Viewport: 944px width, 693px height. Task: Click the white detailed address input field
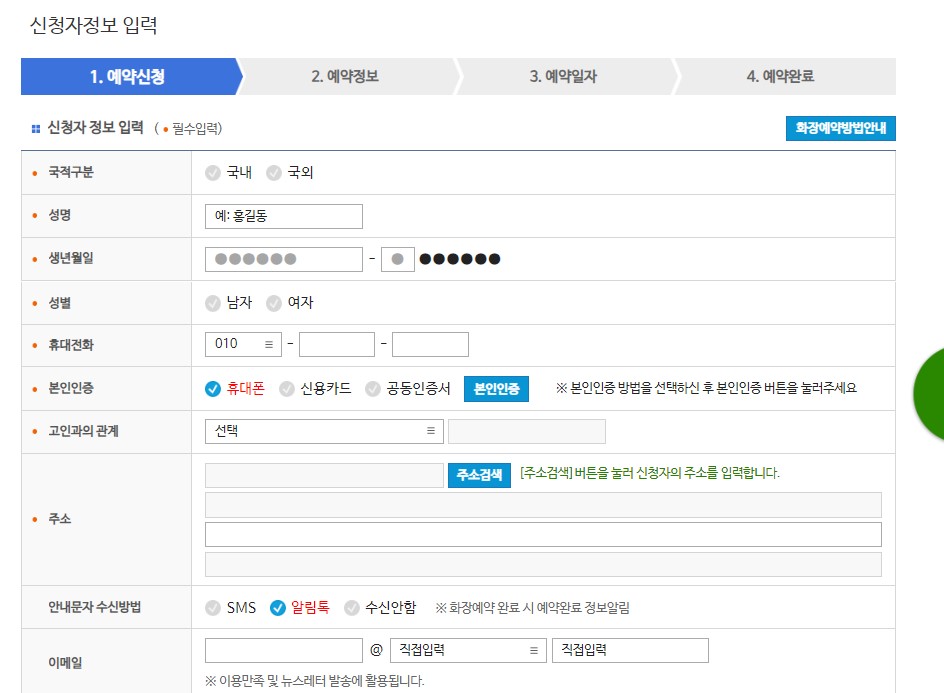543,535
